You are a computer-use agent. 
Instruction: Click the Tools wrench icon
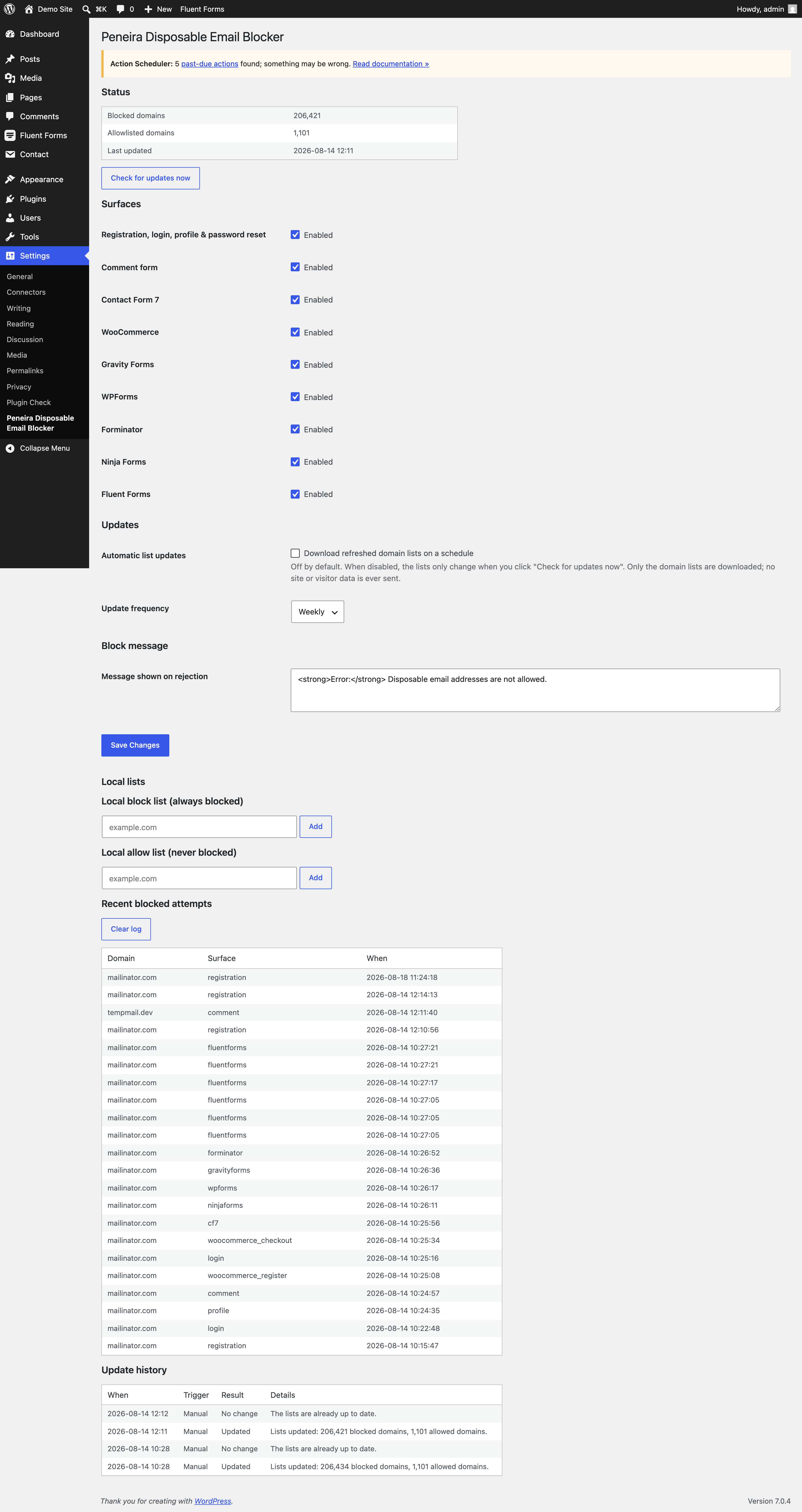[x=10, y=237]
